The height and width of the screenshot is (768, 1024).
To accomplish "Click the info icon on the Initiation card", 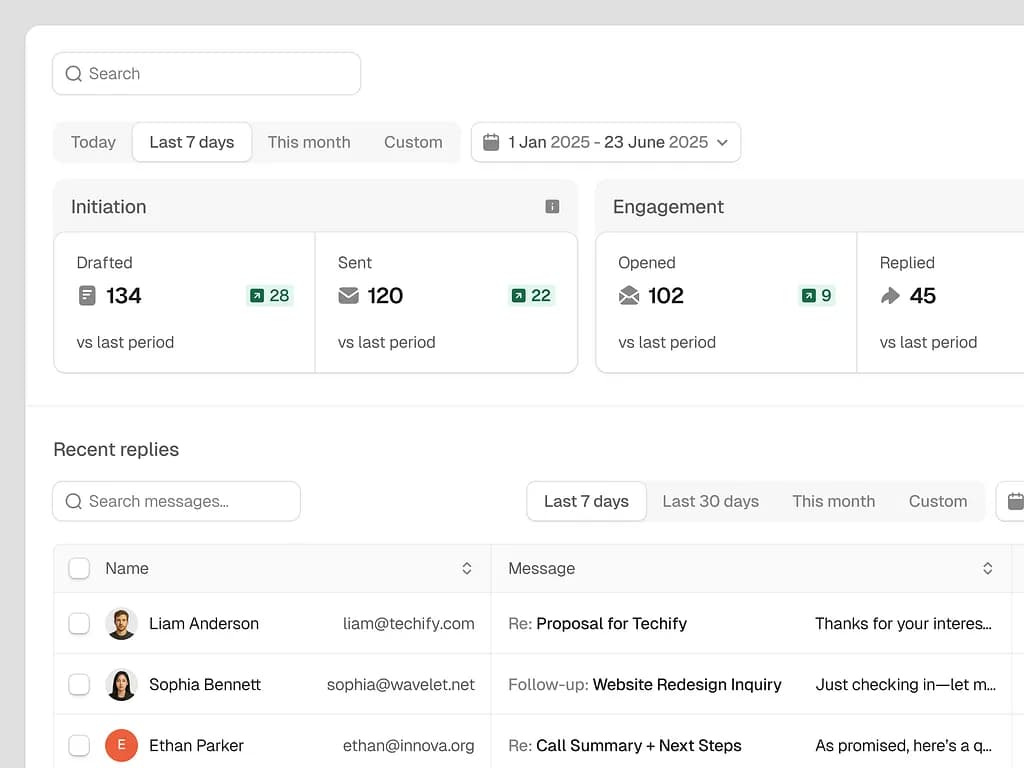I will click(552, 206).
